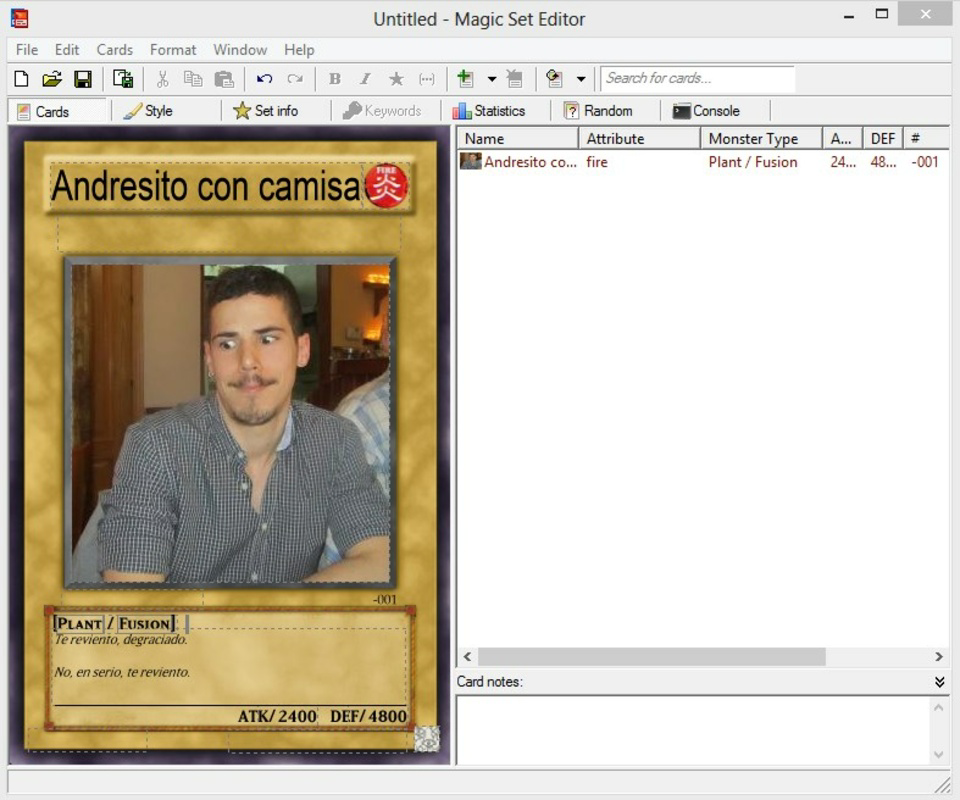
Task: Open the Statistics view
Action: [496, 110]
